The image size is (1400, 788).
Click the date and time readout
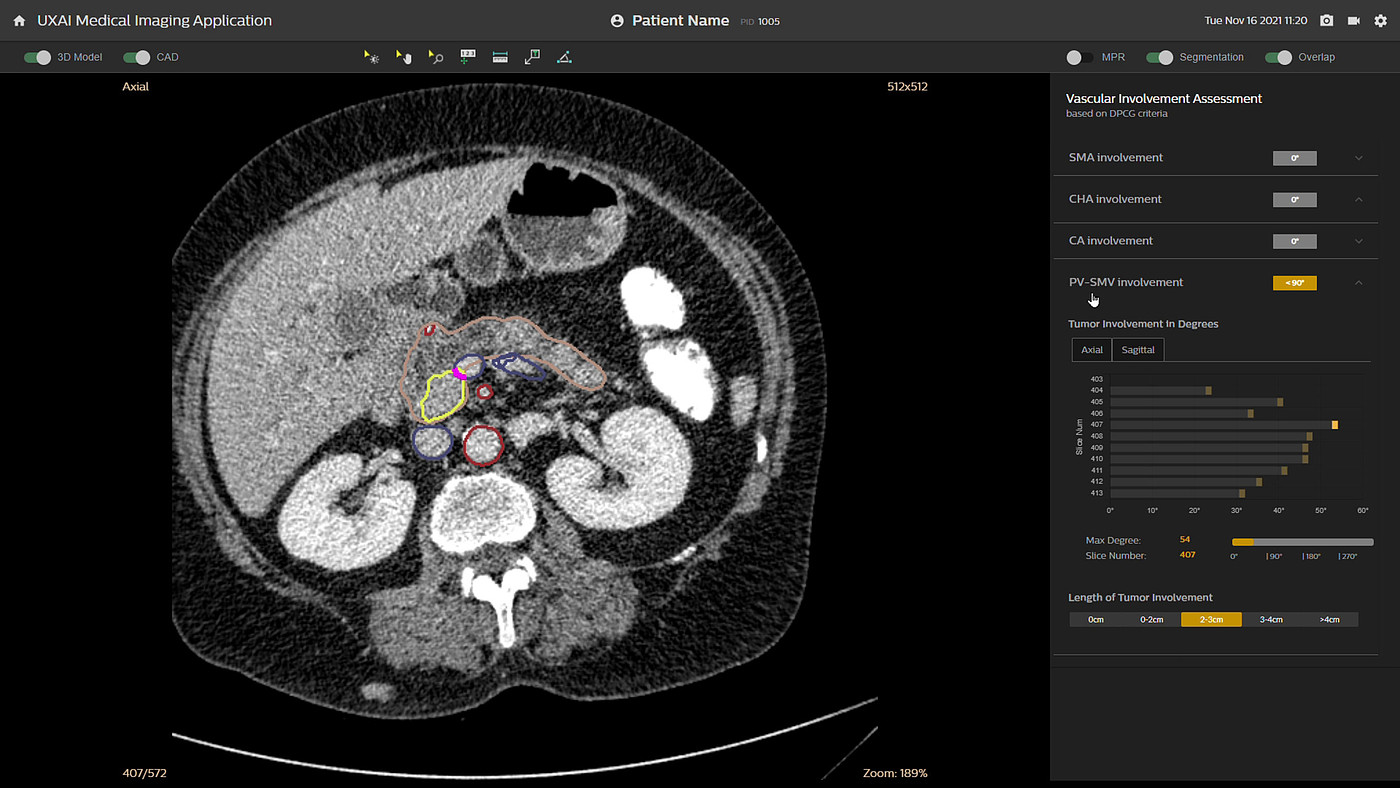coord(1254,21)
